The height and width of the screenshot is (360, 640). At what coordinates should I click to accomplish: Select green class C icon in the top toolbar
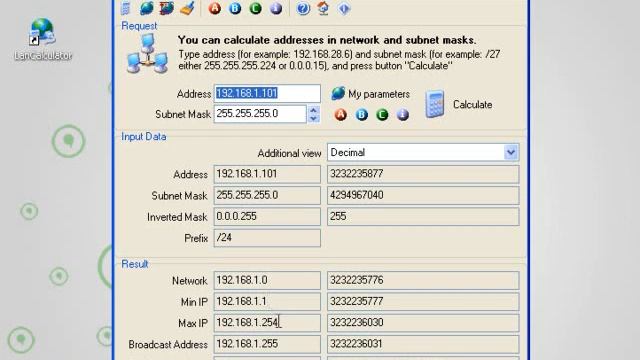coord(256,8)
